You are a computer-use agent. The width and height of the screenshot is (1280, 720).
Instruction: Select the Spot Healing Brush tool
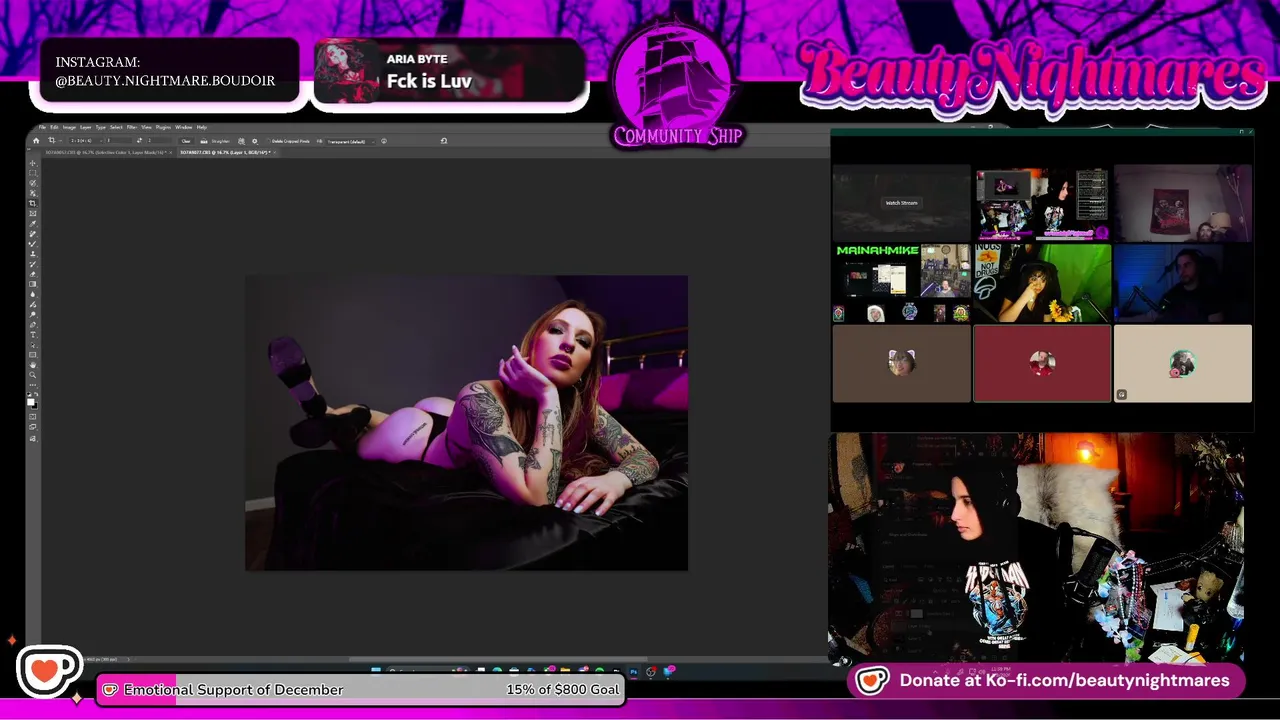[x=33, y=234]
